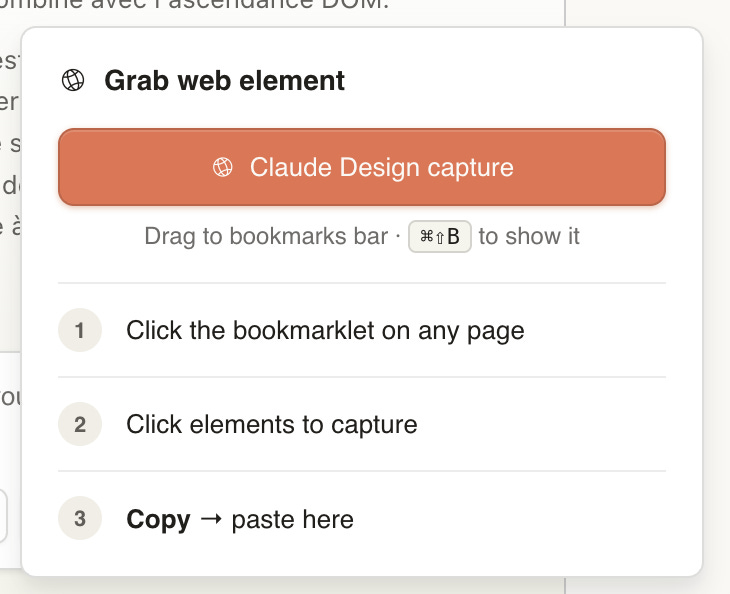Viewport: 730px width, 594px height.
Task: Click the step 1 number circle
Action: point(80,330)
